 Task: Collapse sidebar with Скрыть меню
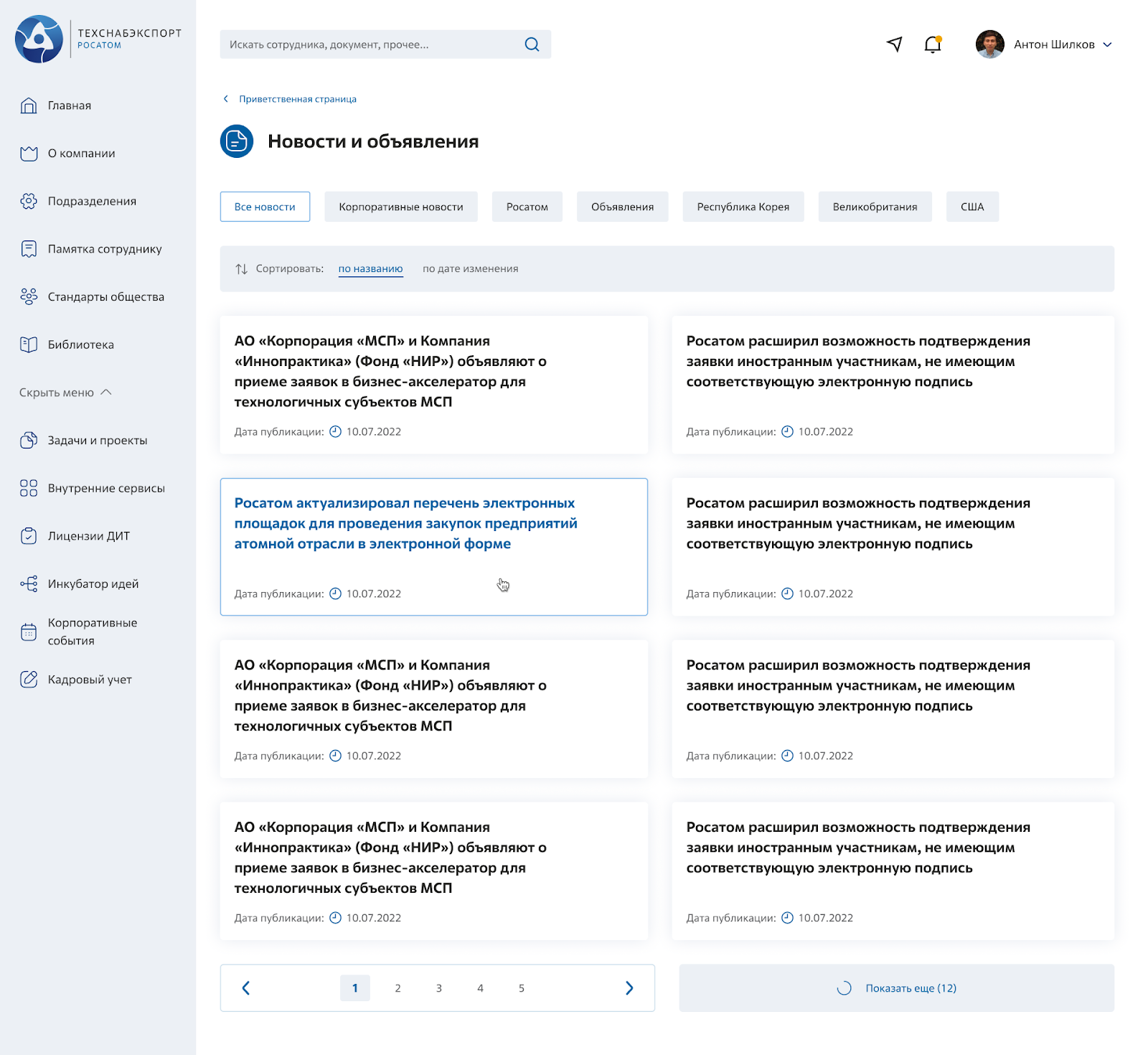[65, 393]
